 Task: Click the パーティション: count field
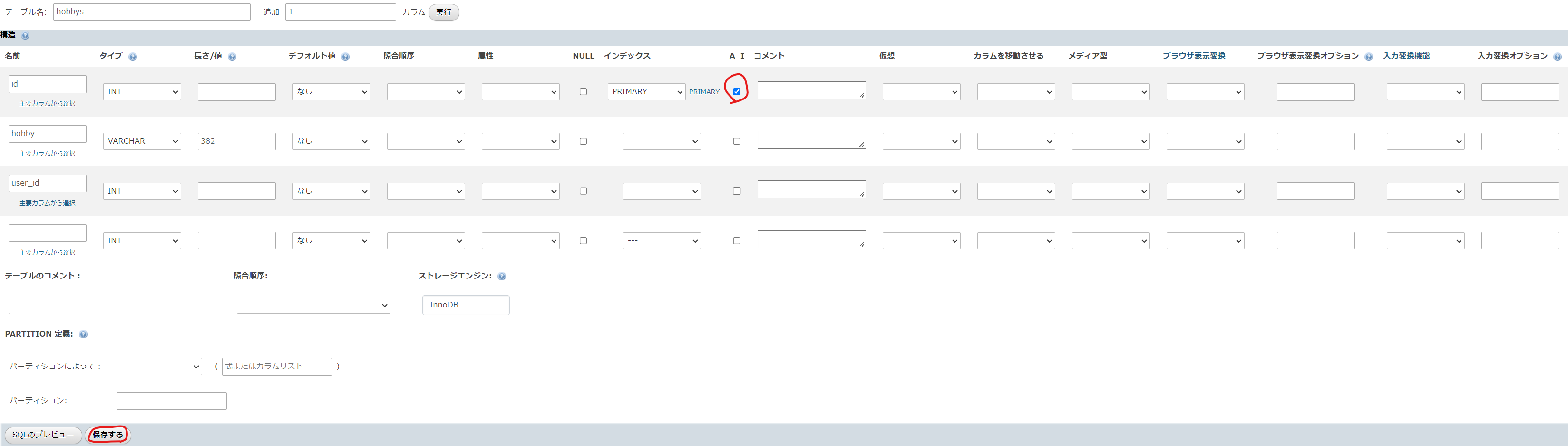pyautogui.click(x=172, y=401)
